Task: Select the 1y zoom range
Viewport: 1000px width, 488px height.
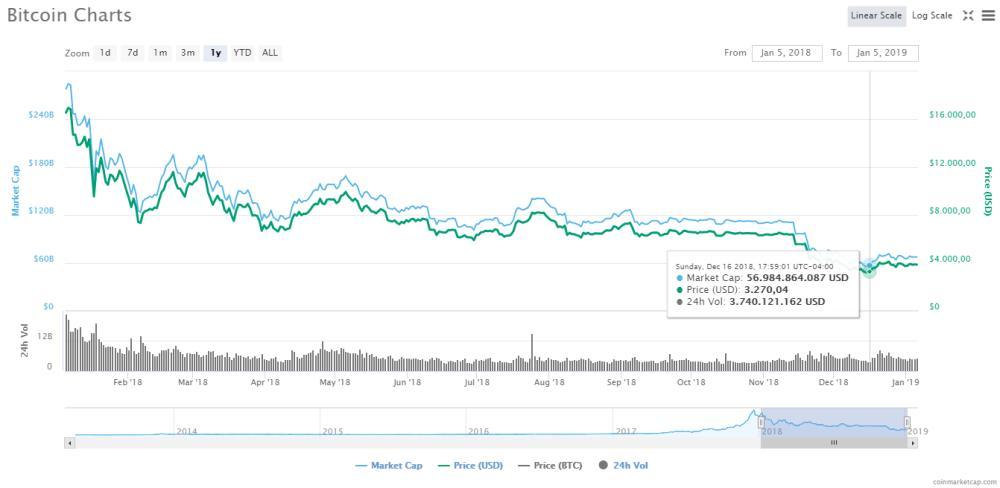Action: tap(216, 53)
